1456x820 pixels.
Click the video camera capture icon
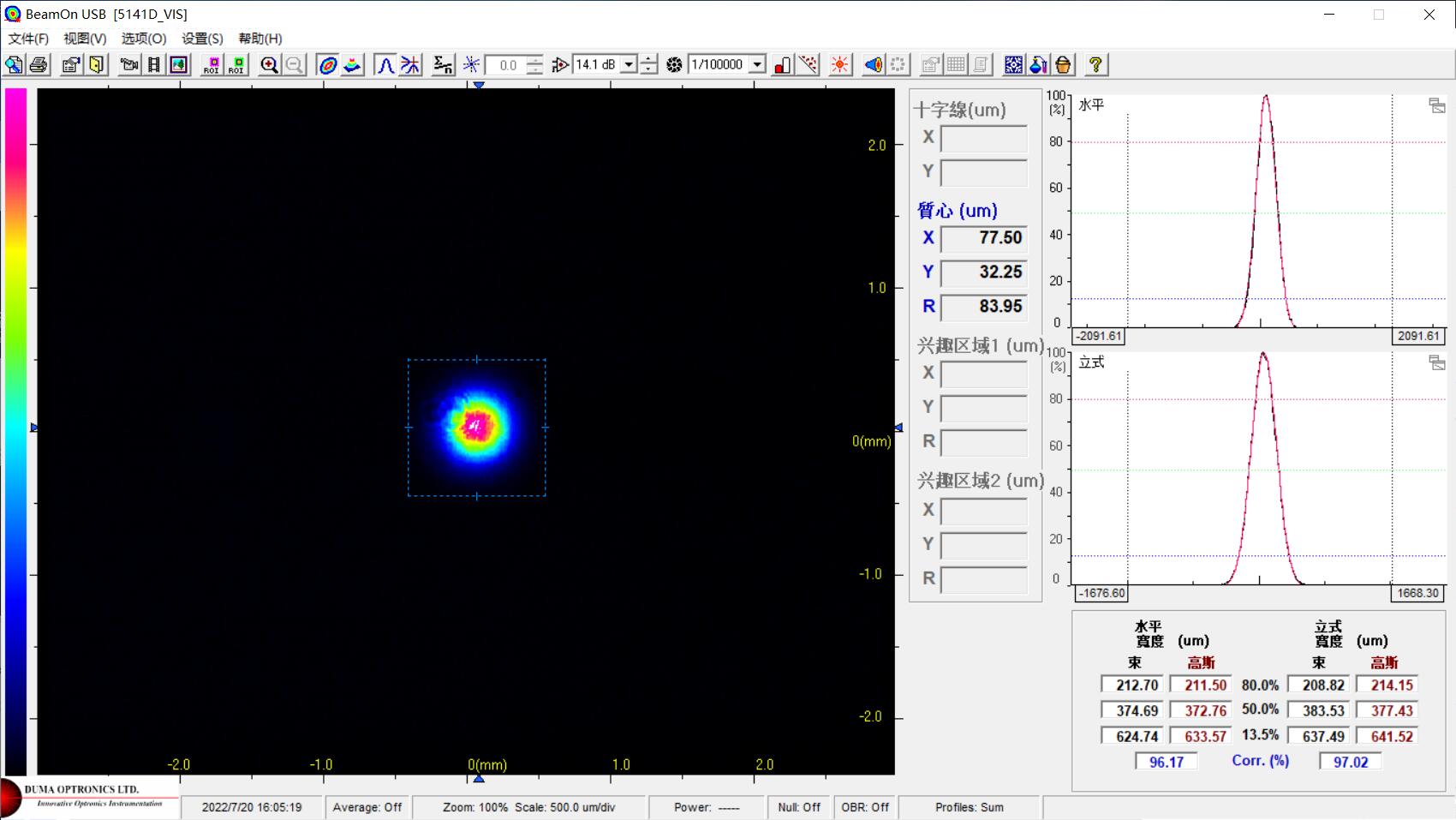[129, 65]
